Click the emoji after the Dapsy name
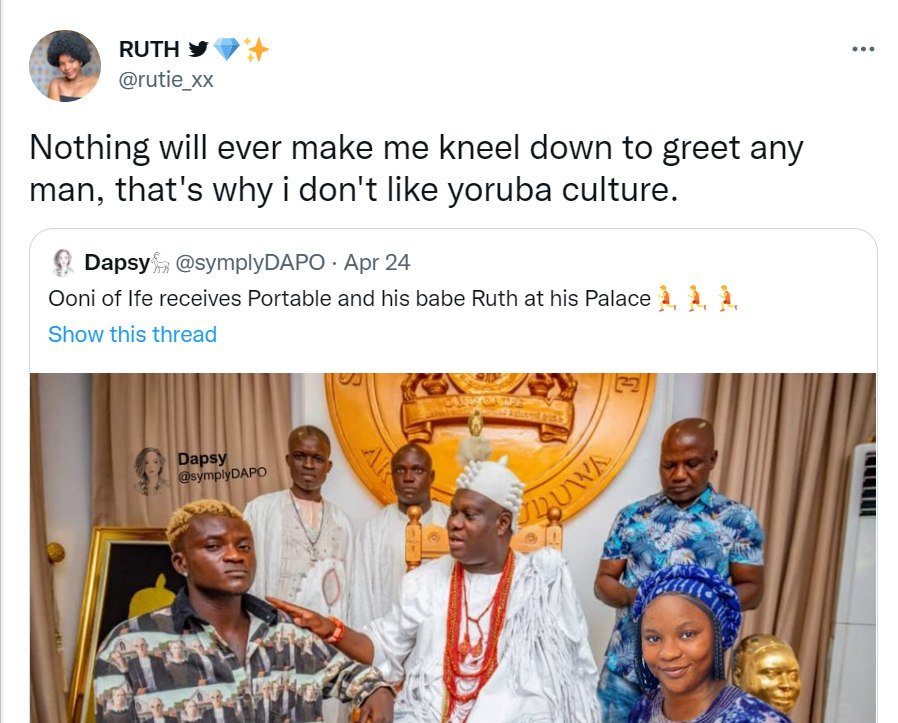Viewport: 898px width, 723px height. [x=161, y=263]
